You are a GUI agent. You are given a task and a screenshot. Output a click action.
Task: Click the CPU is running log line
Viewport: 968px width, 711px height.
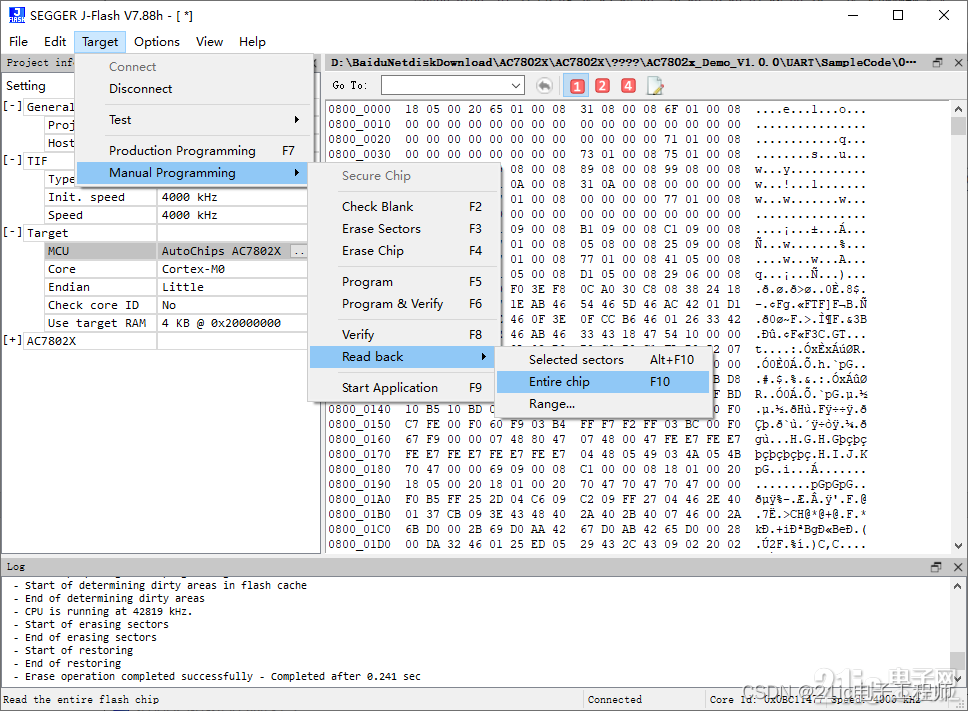pos(103,611)
